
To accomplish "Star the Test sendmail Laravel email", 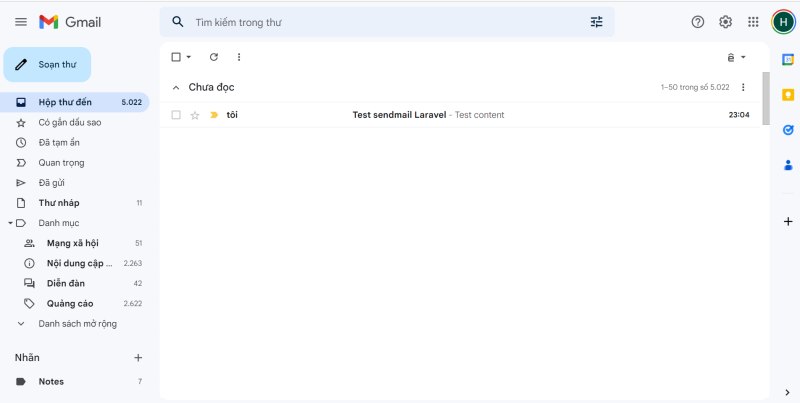I will (x=194, y=115).
